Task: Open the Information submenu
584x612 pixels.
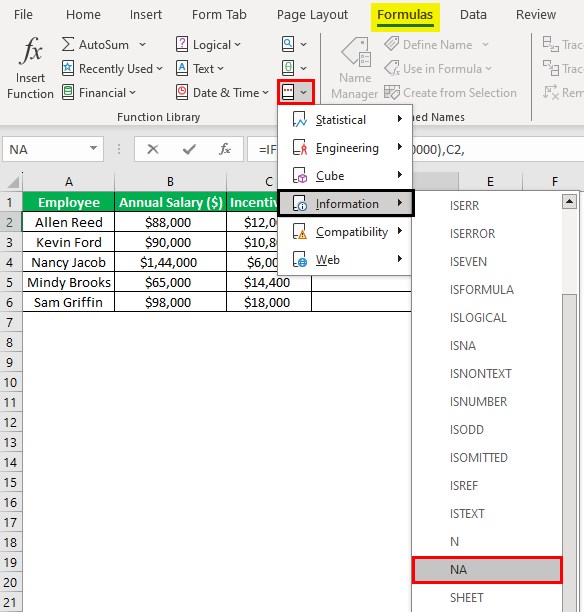Action: tap(345, 203)
